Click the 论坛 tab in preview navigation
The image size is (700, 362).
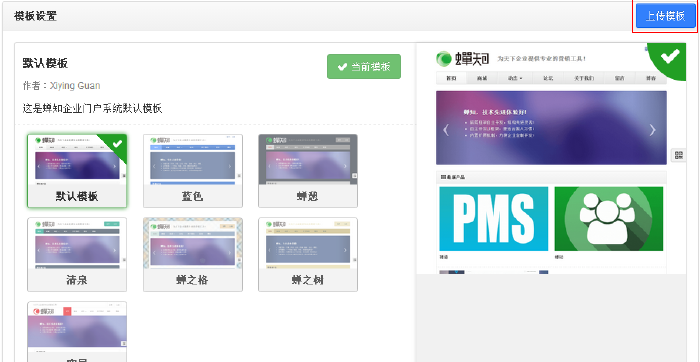pyautogui.click(x=548, y=78)
